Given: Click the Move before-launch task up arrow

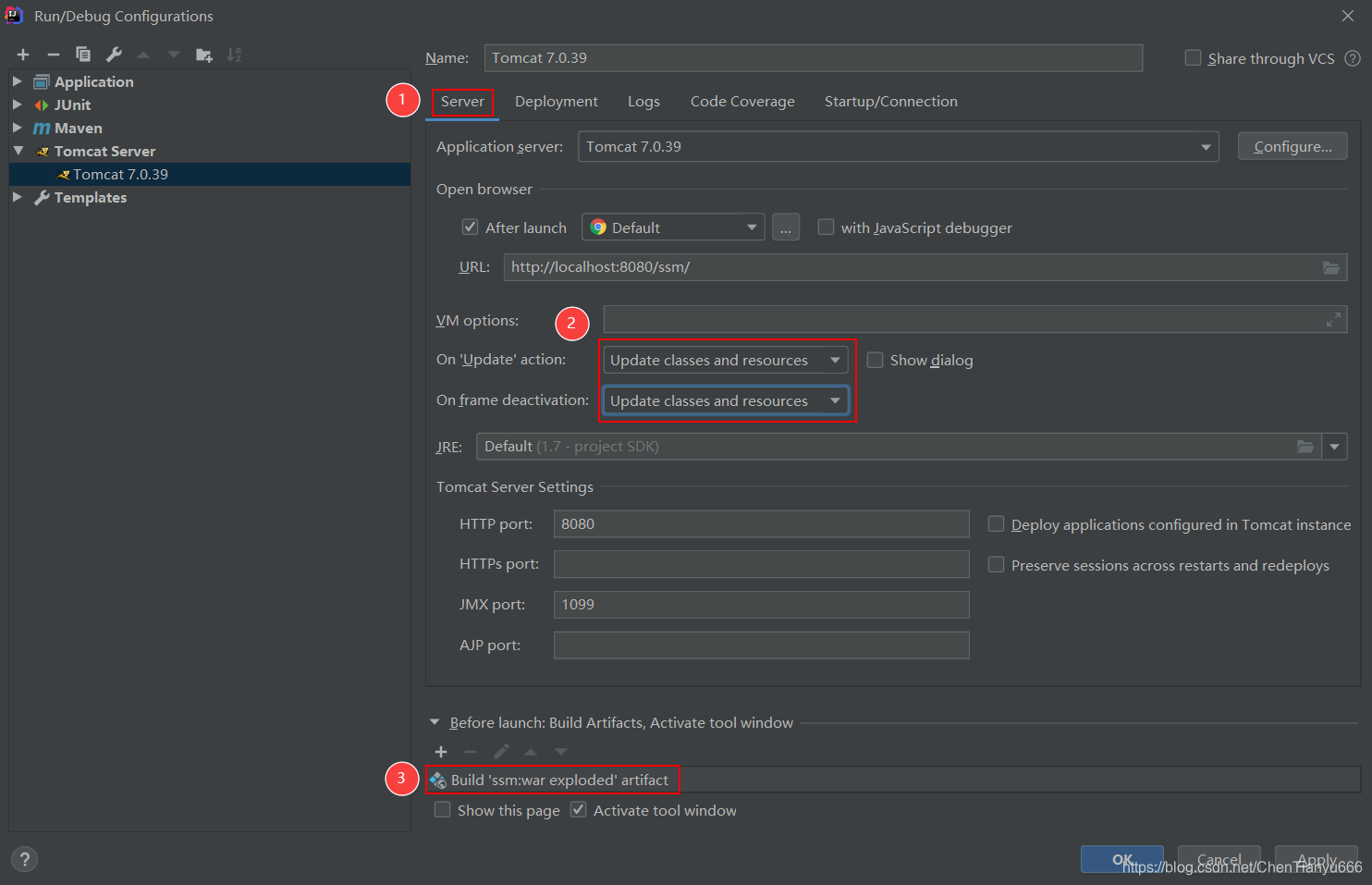Looking at the screenshot, I should coord(531,752).
